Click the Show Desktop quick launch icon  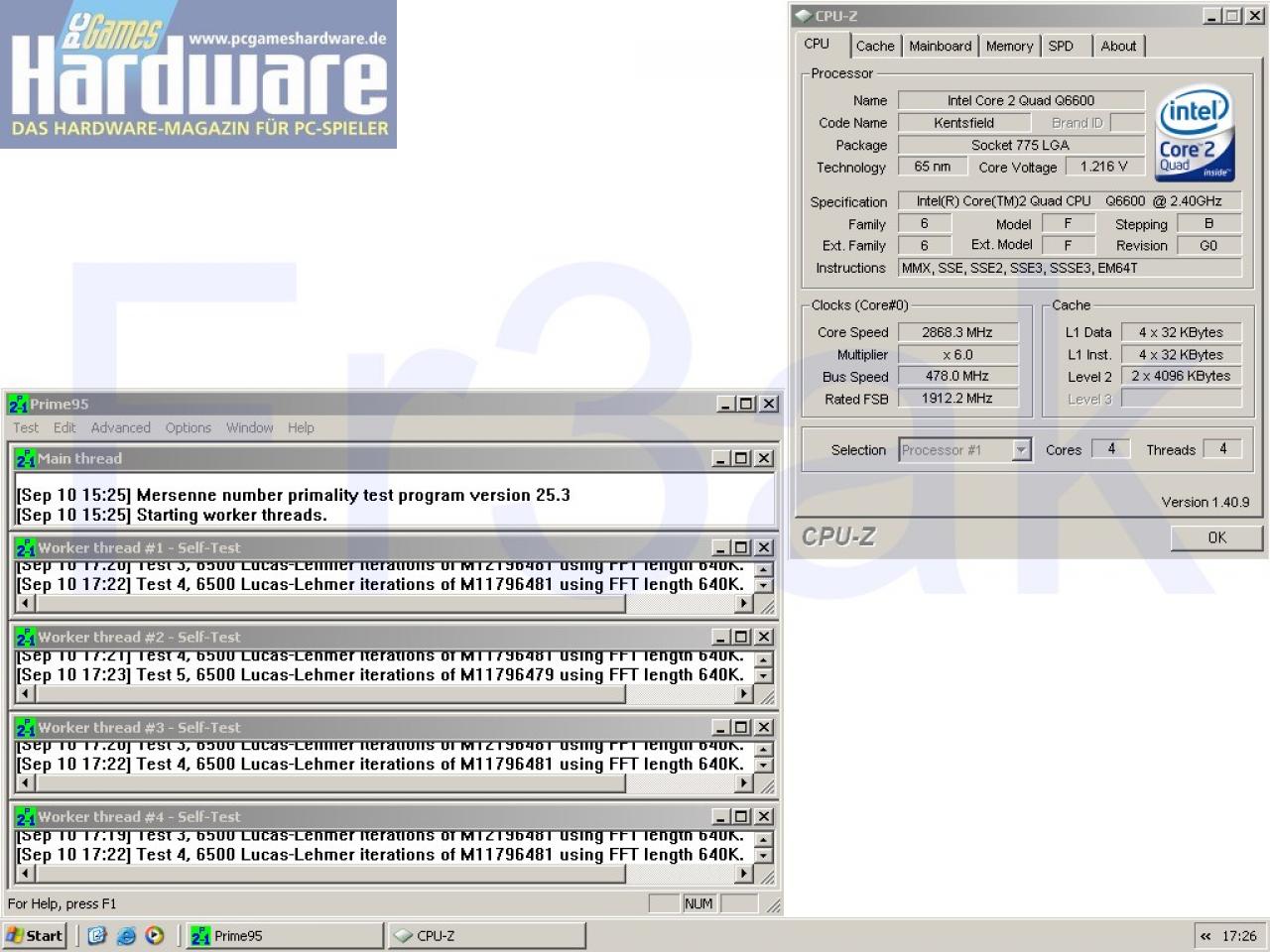pyautogui.click(x=96, y=935)
